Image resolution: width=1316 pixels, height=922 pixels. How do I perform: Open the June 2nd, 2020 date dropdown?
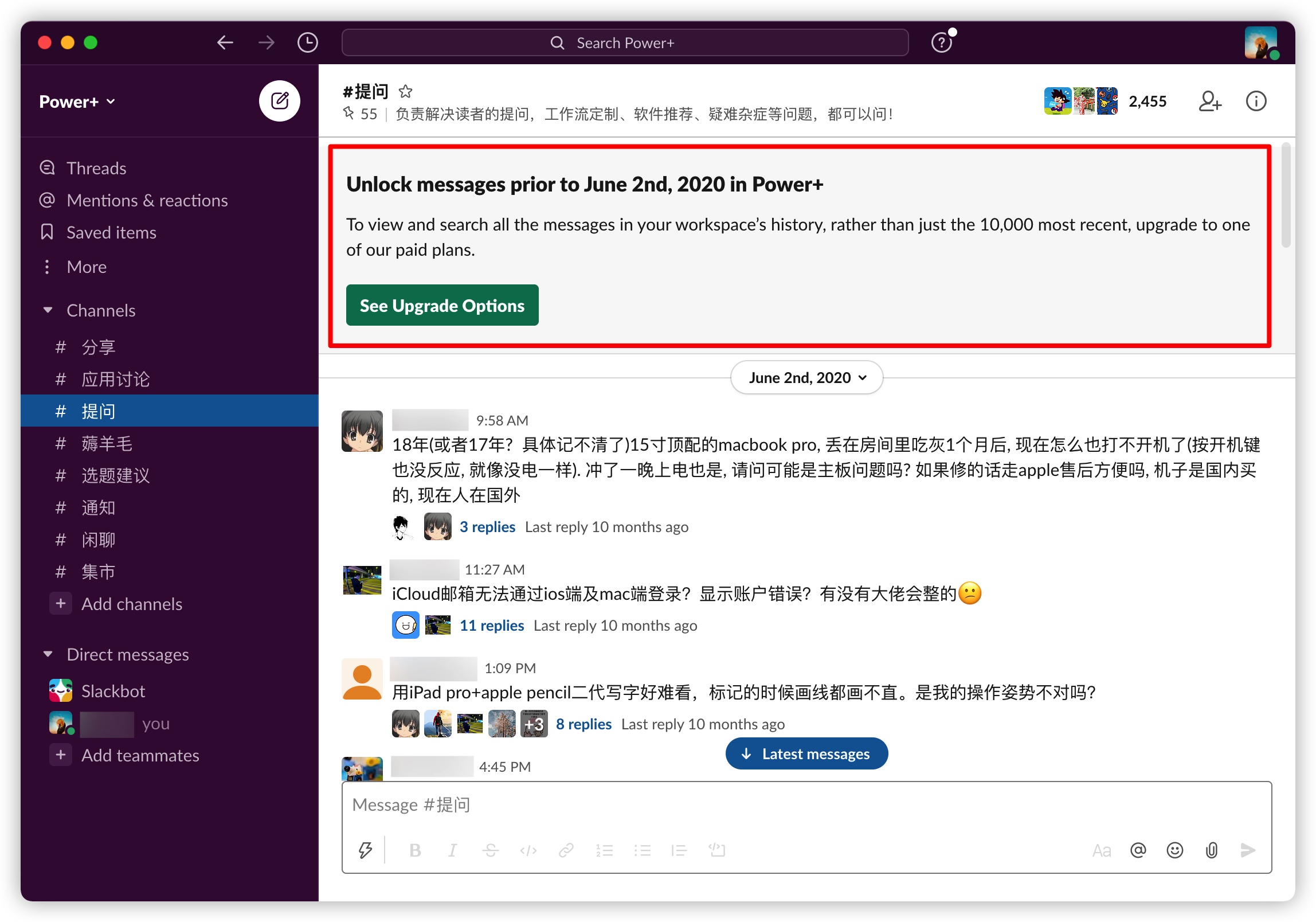tap(806, 377)
